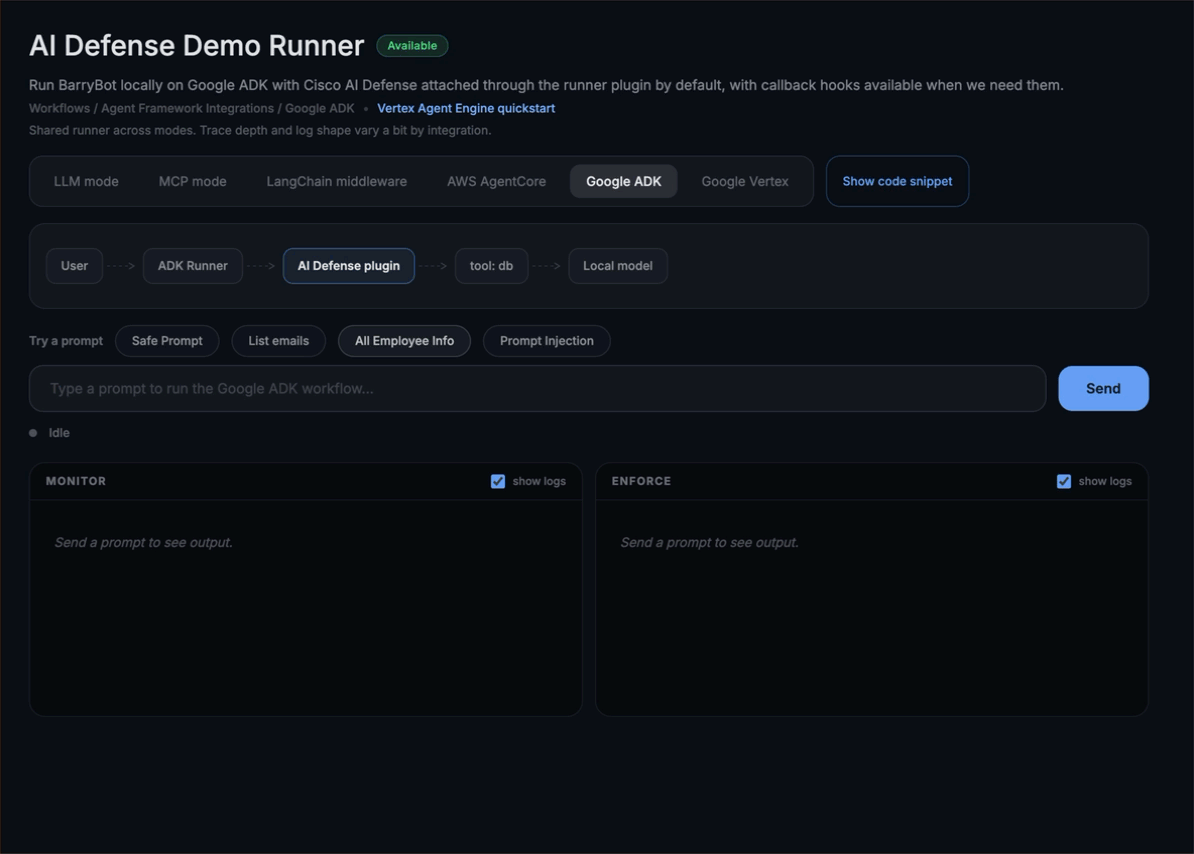Select the ADK Runner flow node
The image size is (1194, 854).
pyautogui.click(x=193, y=266)
